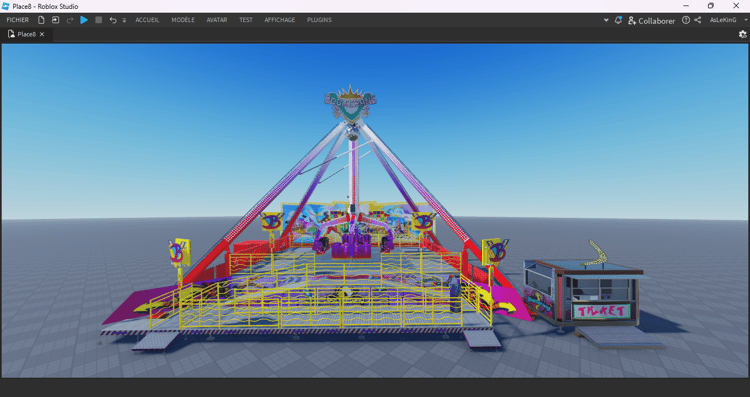The width and height of the screenshot is (750, 397).
Task: Click the share icon near the username
Action: (x=698, y=20)
